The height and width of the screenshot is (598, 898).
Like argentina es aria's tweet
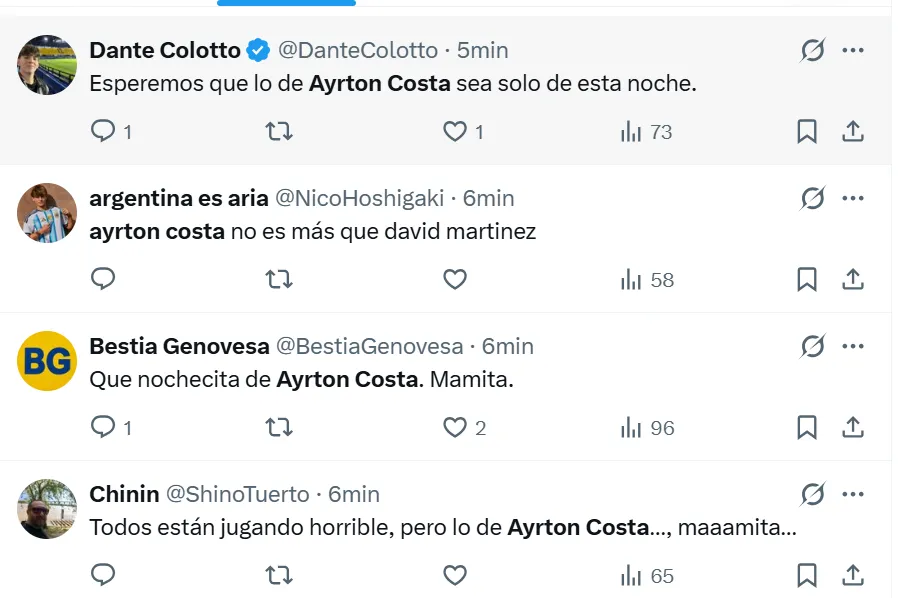pyautogui.click(x=455, y=279)
